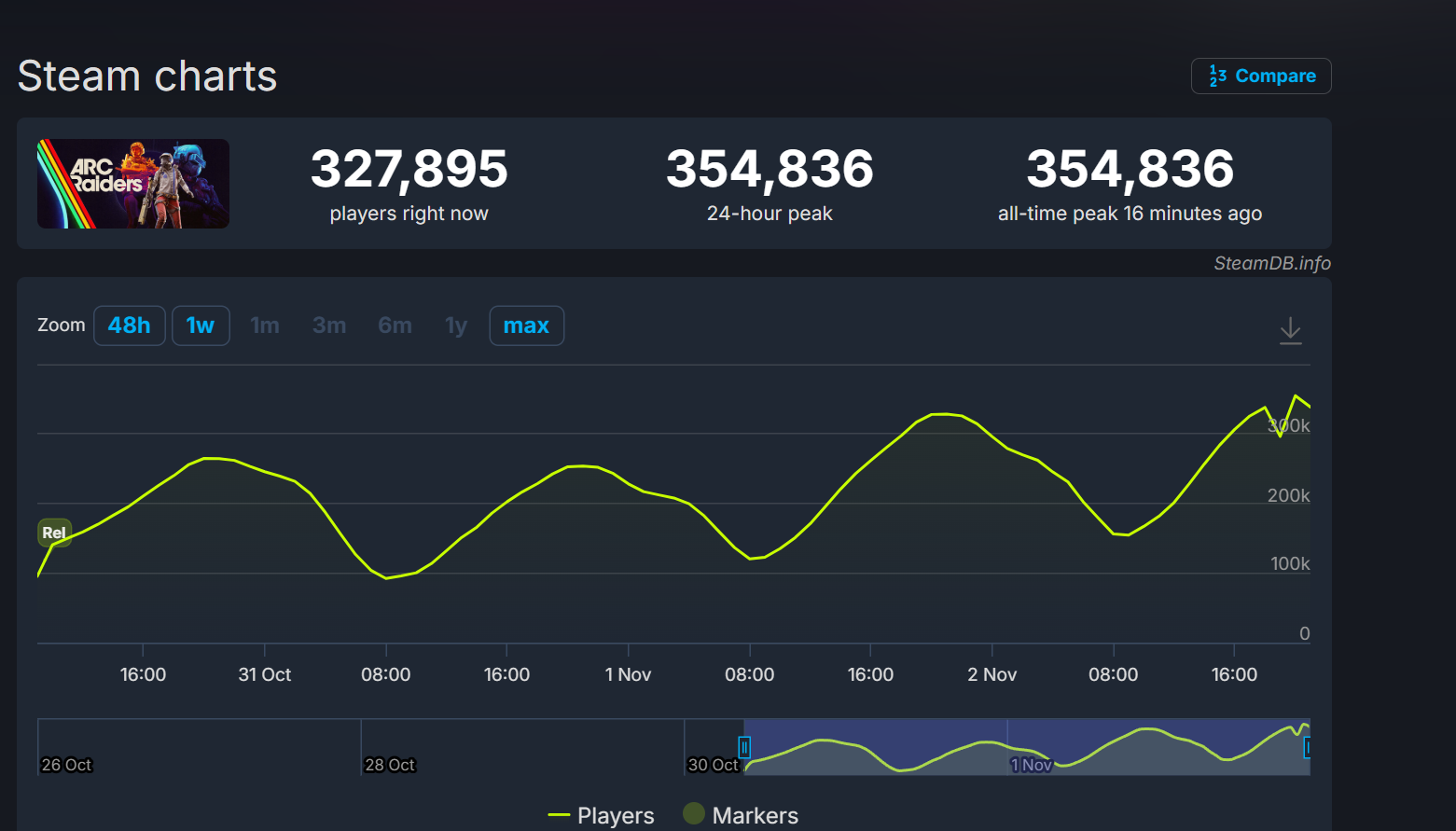The height and width of the screenshot is (831, 1456).
Task: Set chart zoom to max
Action: pyautogui.click(x=527, y=325)
